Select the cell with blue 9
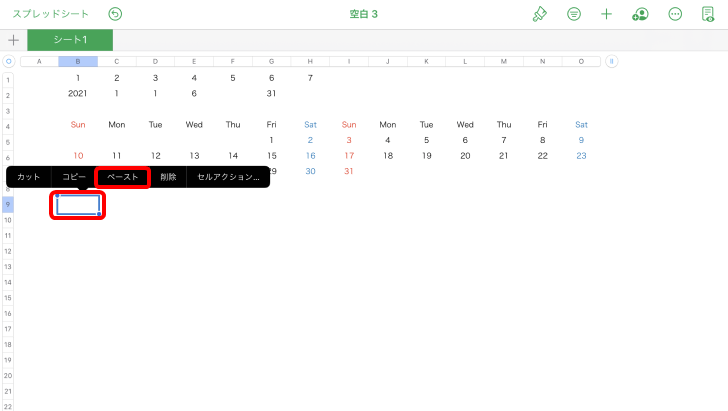The width and height of the screenshot is (728, 411). pos(581,140)
